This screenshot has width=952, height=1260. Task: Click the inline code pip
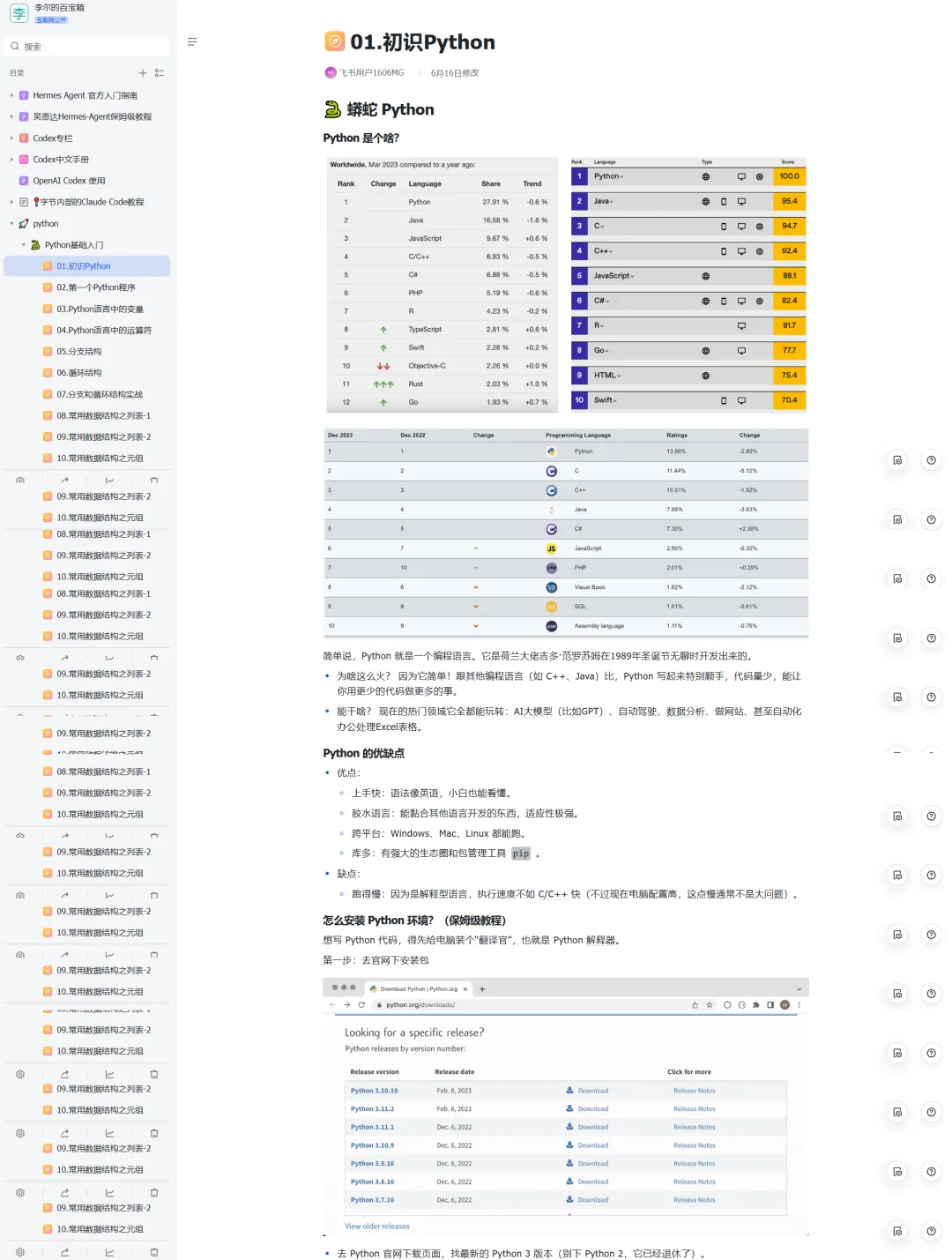pos(521,854)
